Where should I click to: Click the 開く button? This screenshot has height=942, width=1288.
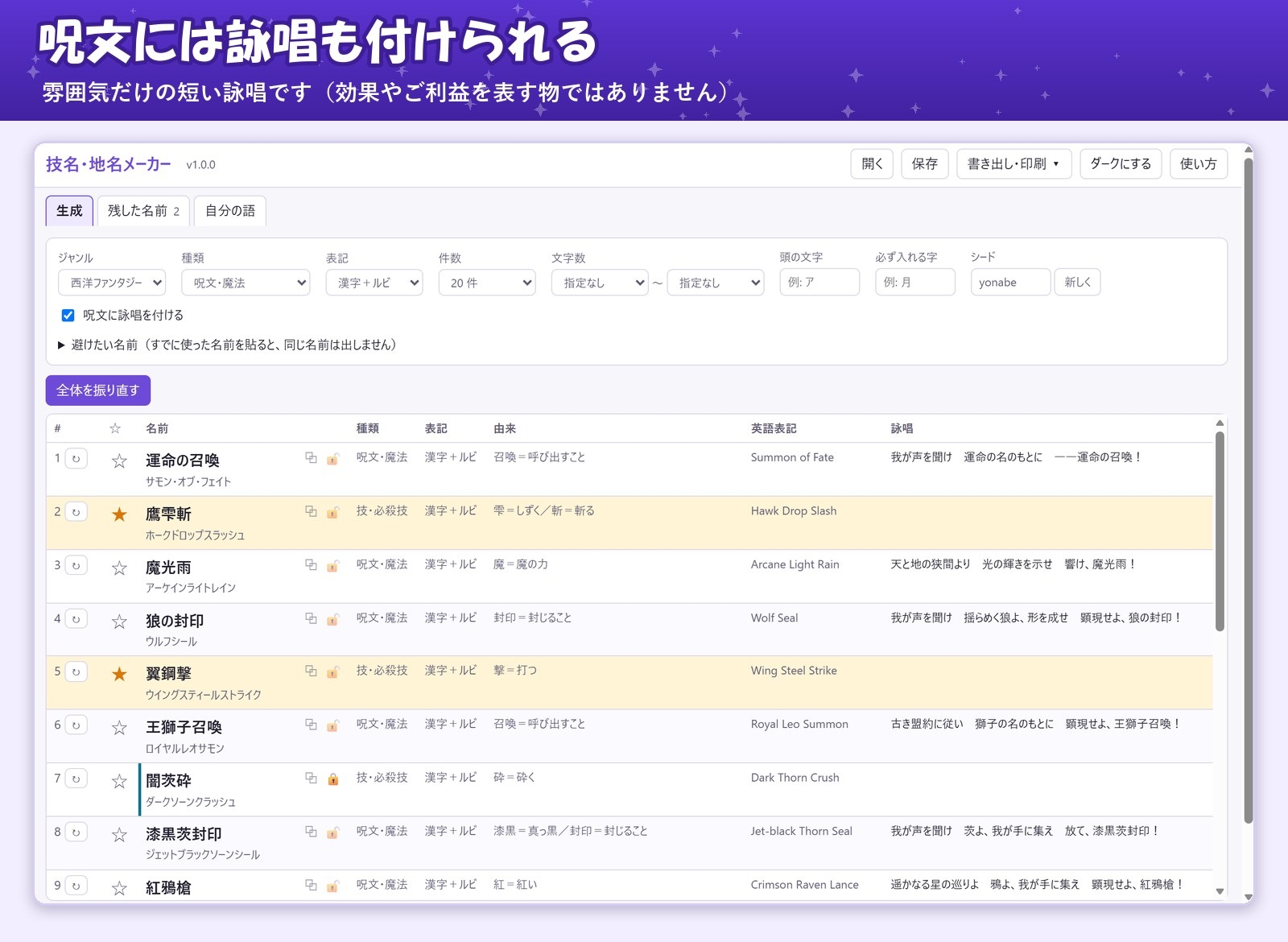[872, 163]
